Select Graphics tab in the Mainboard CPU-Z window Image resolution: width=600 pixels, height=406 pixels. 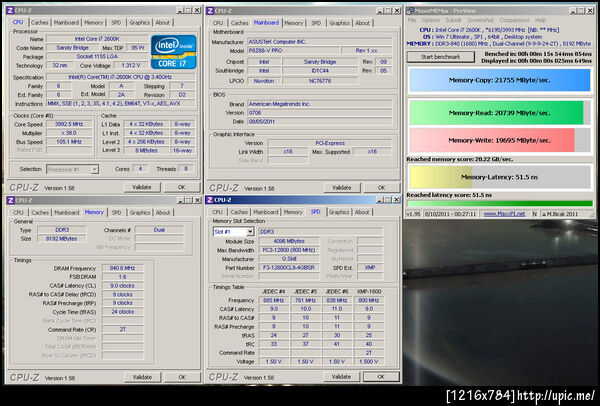coord(340,21)
